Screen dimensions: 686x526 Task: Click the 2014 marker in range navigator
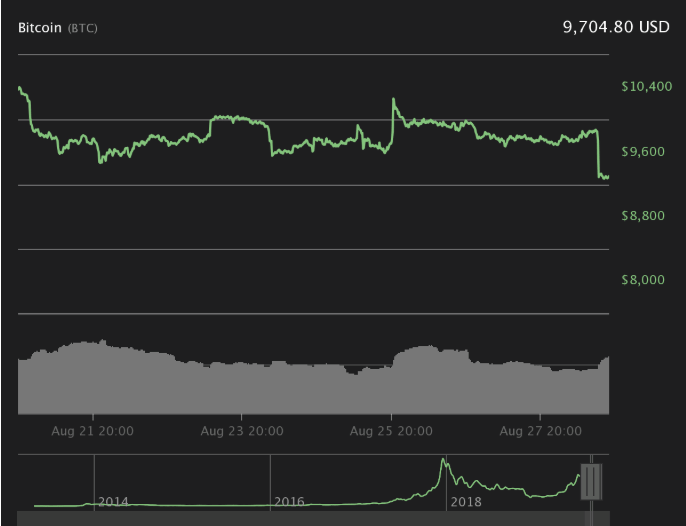pyautogui.click(x=113, y=501)
